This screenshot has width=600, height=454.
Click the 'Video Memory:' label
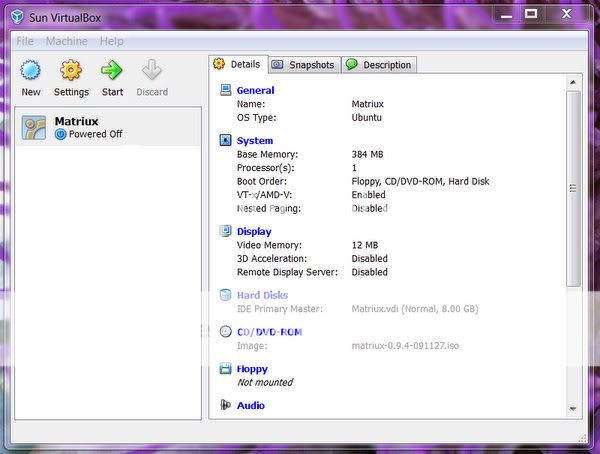269,245
